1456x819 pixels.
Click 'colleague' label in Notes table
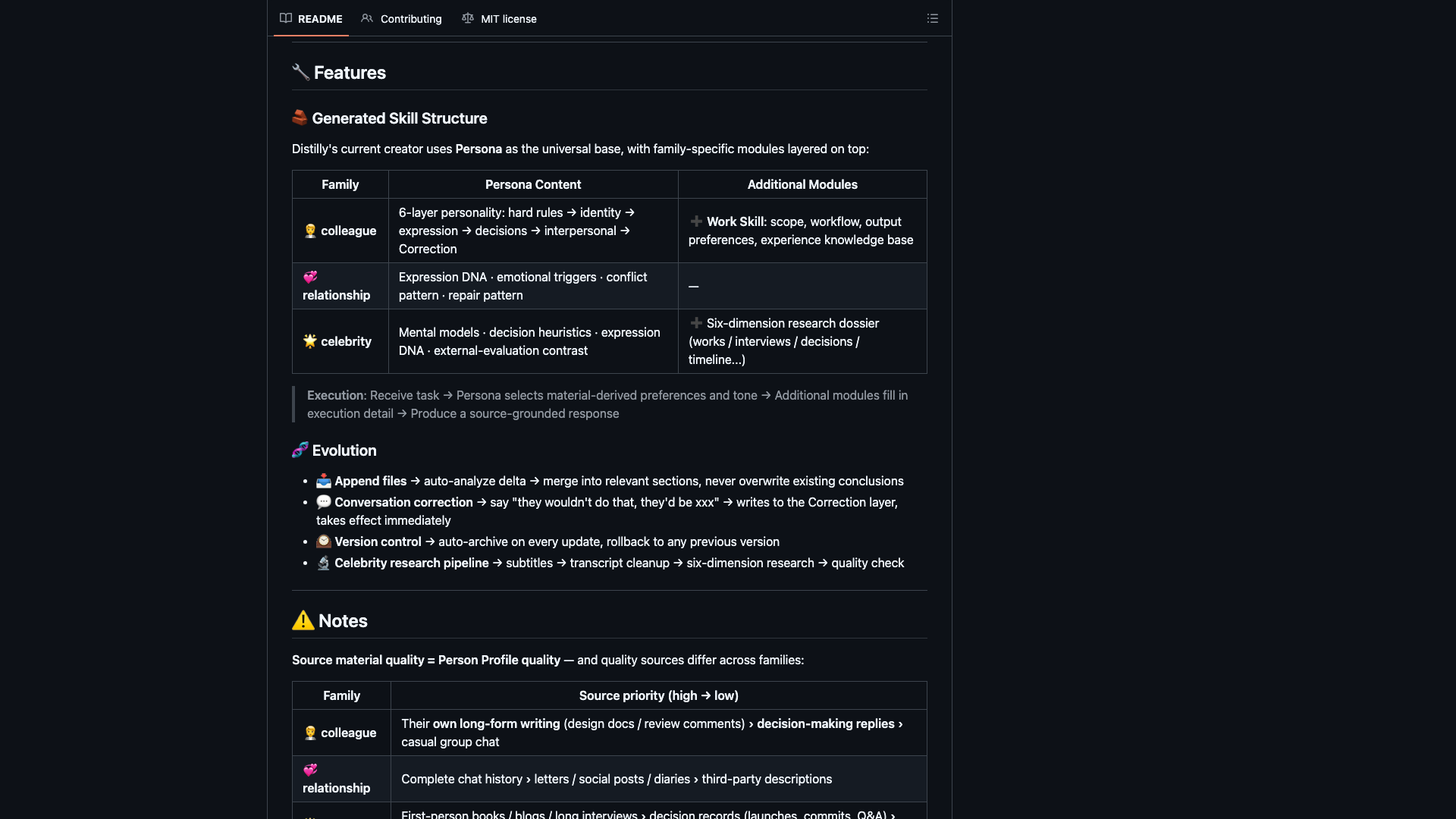pos(348,733)
